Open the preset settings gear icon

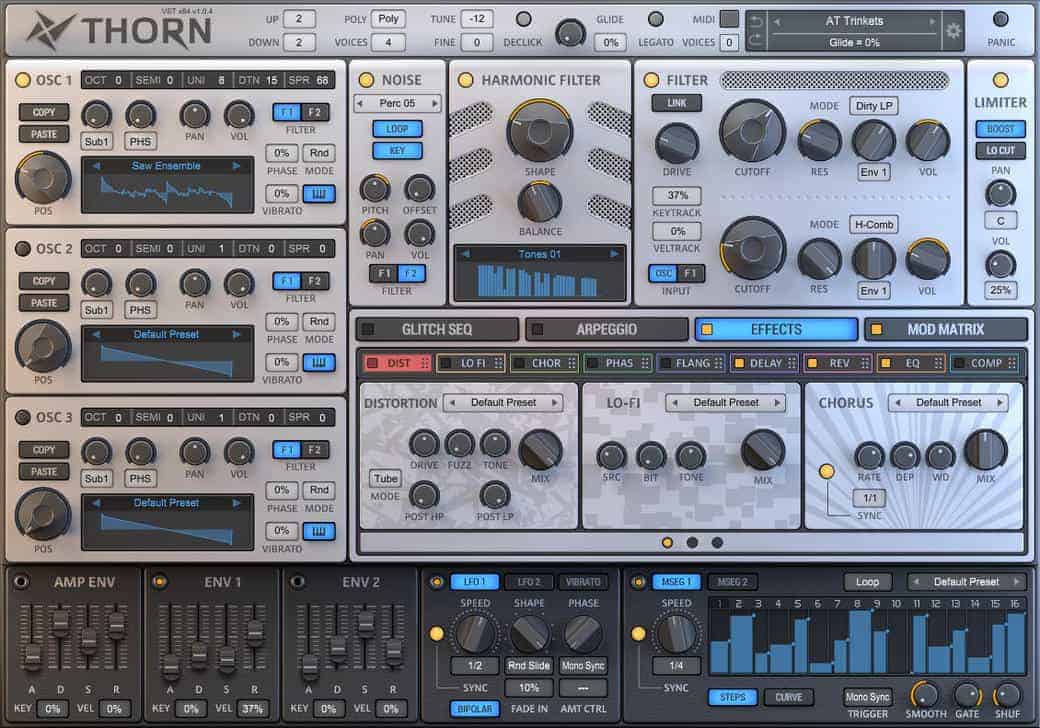tap(953, 30)
